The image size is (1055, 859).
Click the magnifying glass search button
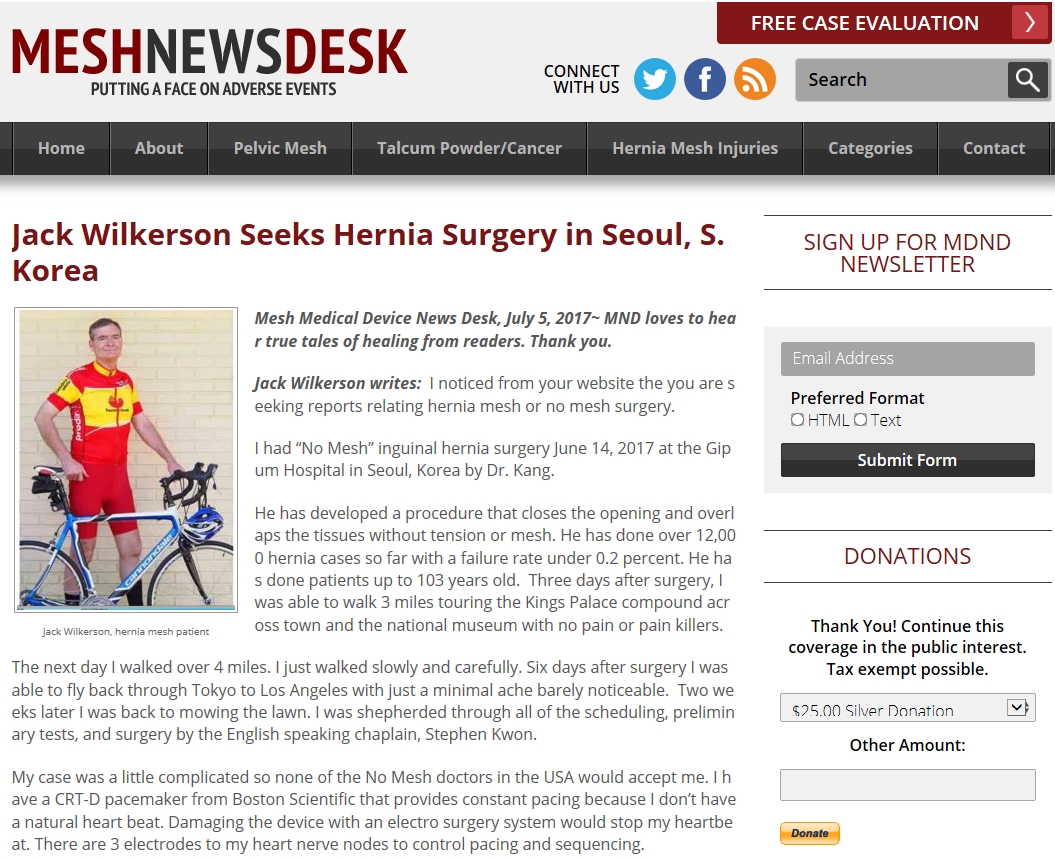coord(1027,79)
